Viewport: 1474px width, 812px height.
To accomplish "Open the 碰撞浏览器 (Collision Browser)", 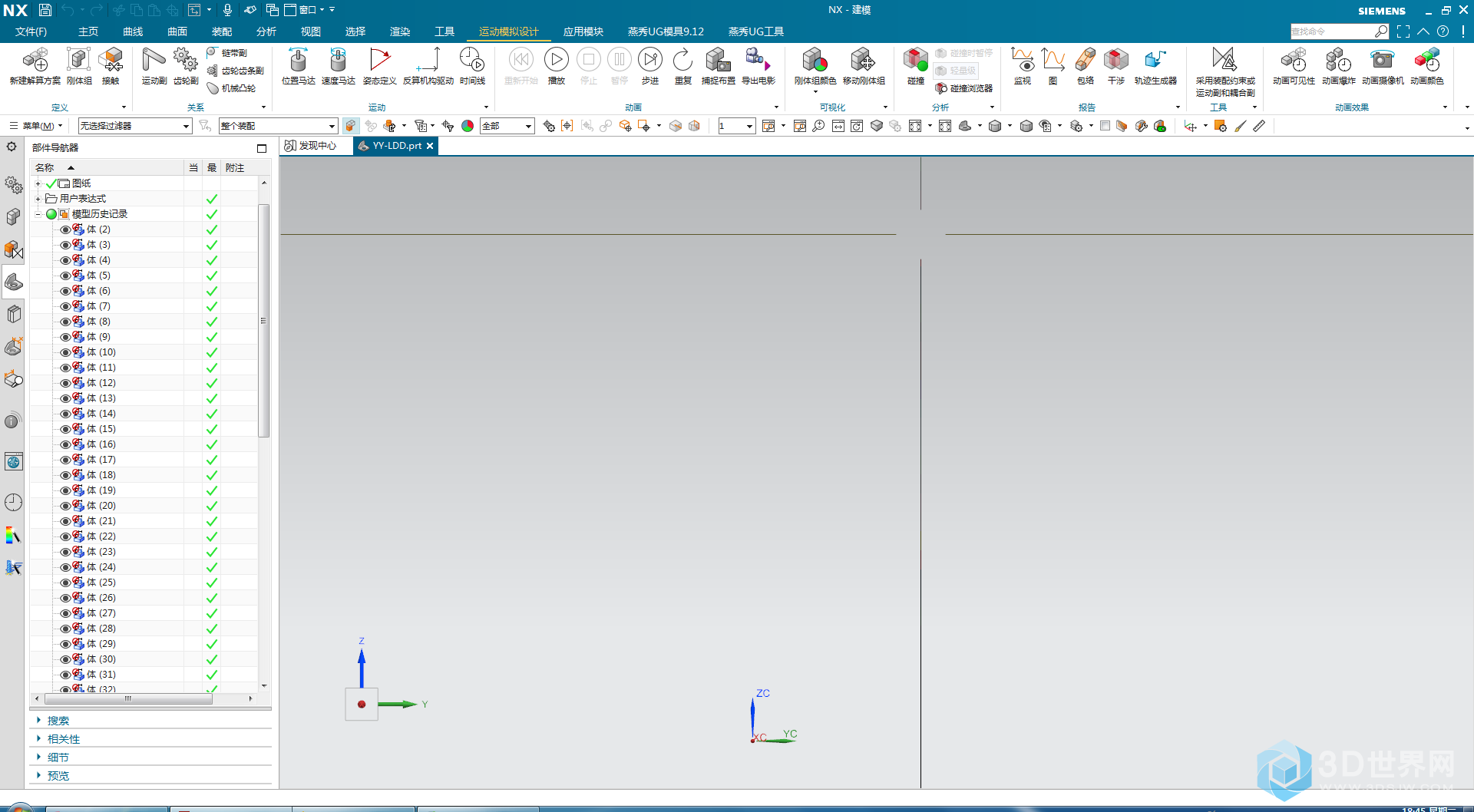I will (964, 88).
